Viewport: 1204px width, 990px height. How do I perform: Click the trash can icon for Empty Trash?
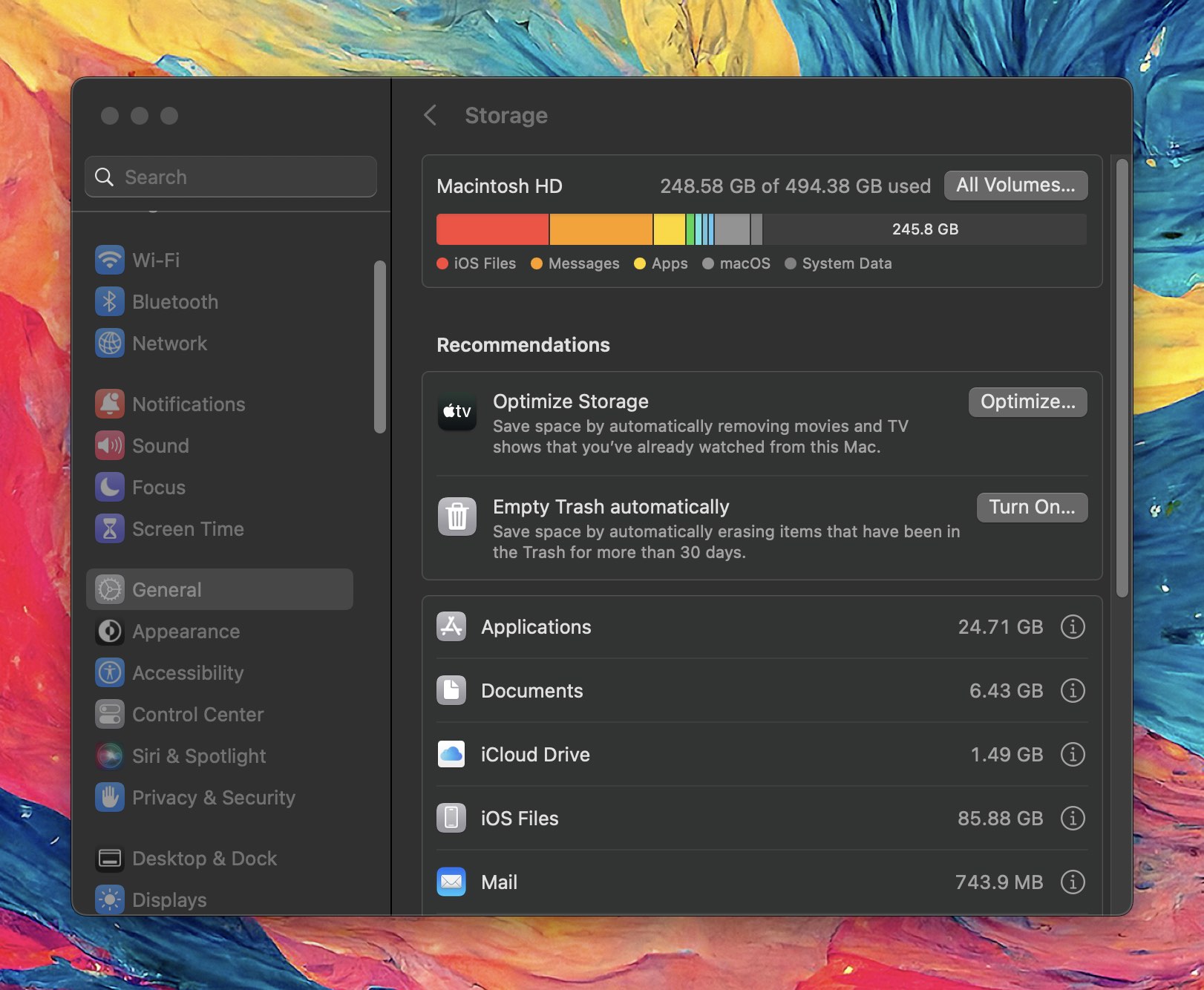point(457,517)
